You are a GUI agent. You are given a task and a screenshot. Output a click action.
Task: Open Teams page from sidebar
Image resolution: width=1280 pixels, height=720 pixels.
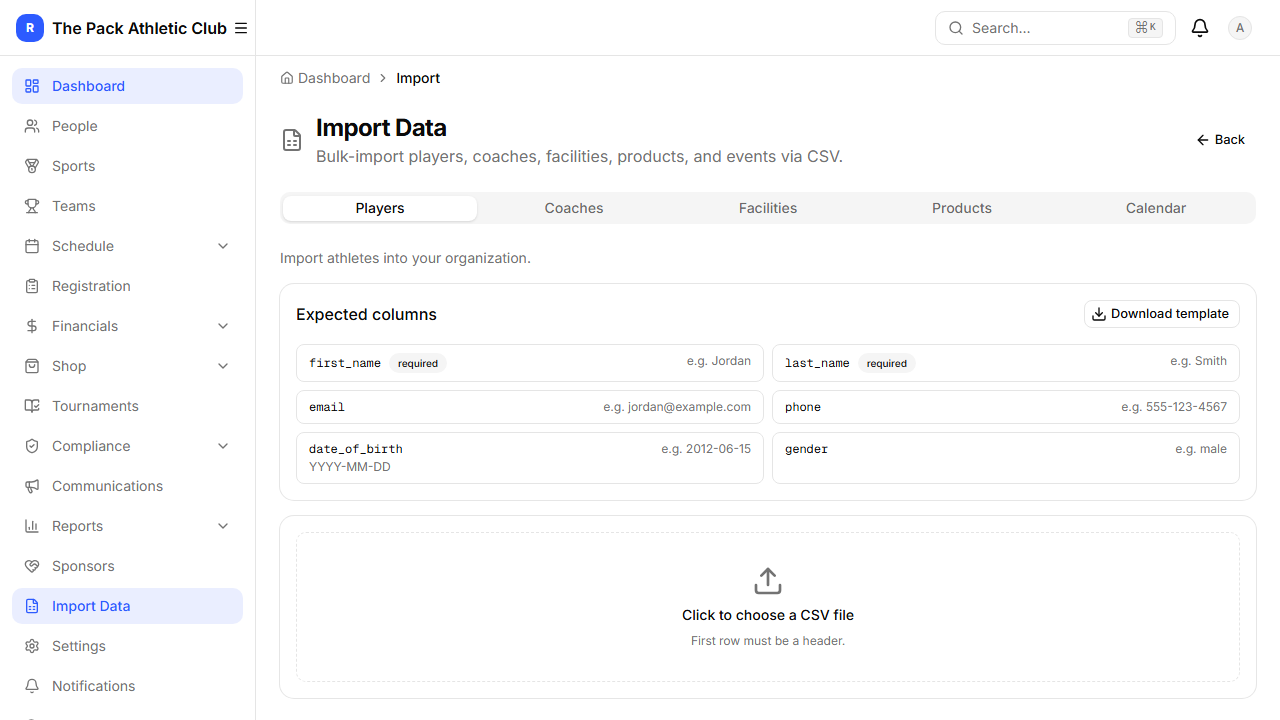tap(127, 206)
